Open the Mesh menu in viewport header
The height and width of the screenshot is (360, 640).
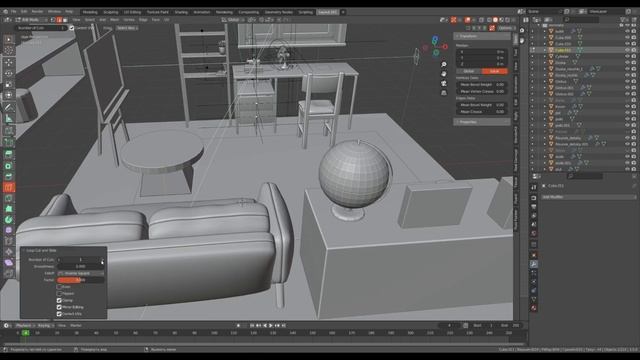pos(115,20)
